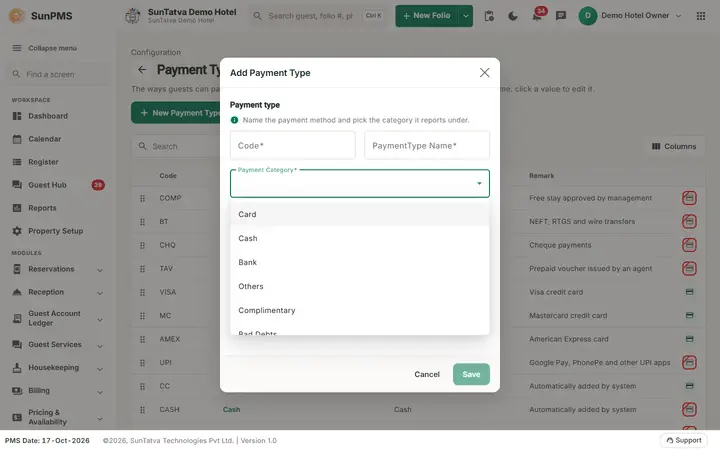720x450 pixels.
Task: Click the New Folio button
Action: (x=427, y=16)
